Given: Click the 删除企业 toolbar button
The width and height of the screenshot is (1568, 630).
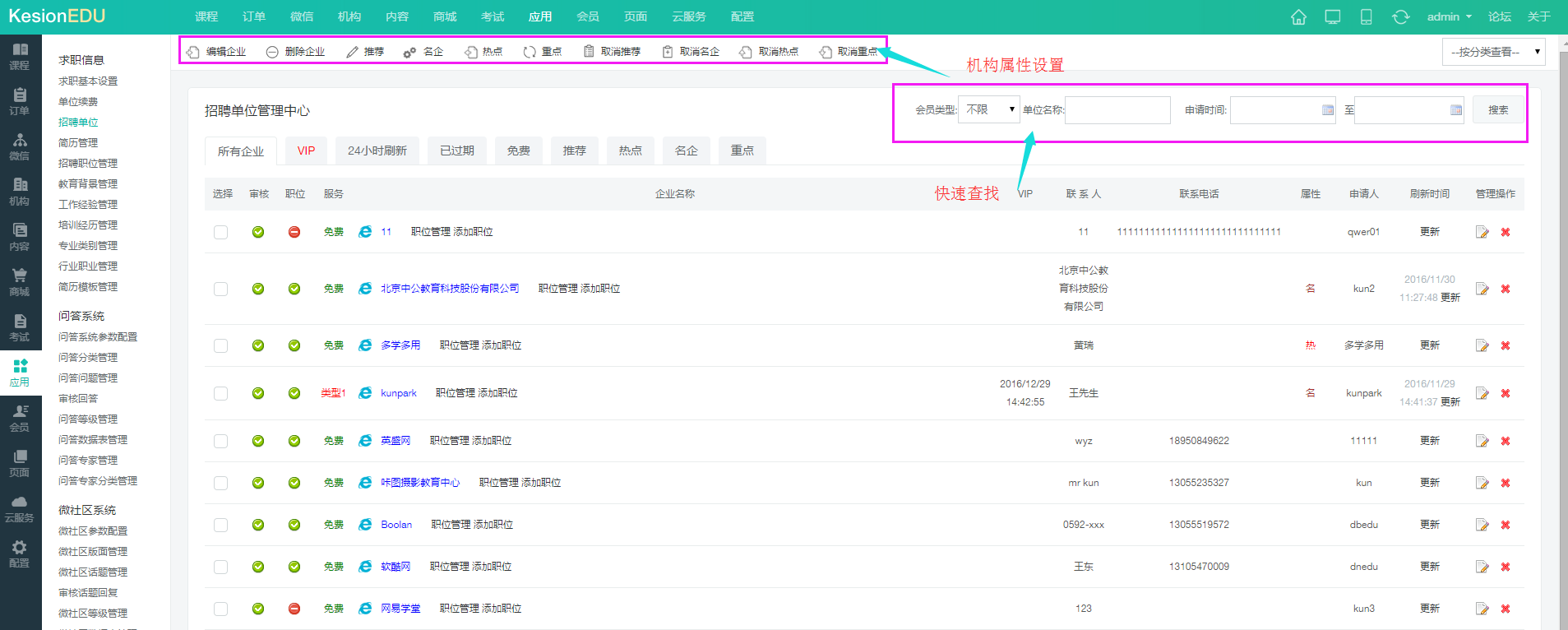Looking at the screenshot, I should tap(296, 52).
